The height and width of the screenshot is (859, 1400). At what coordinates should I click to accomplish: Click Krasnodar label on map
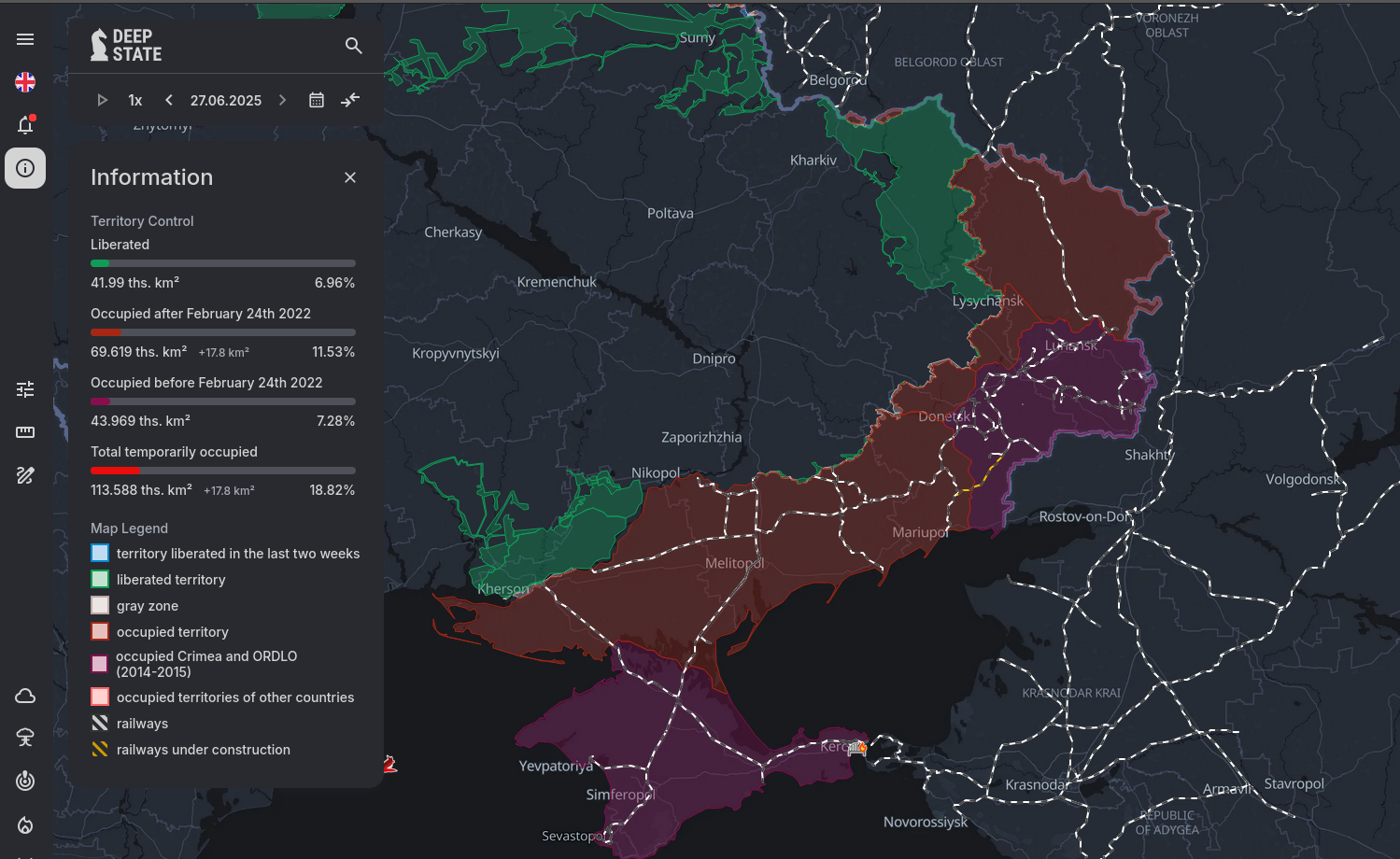[x=1037, y=784]
